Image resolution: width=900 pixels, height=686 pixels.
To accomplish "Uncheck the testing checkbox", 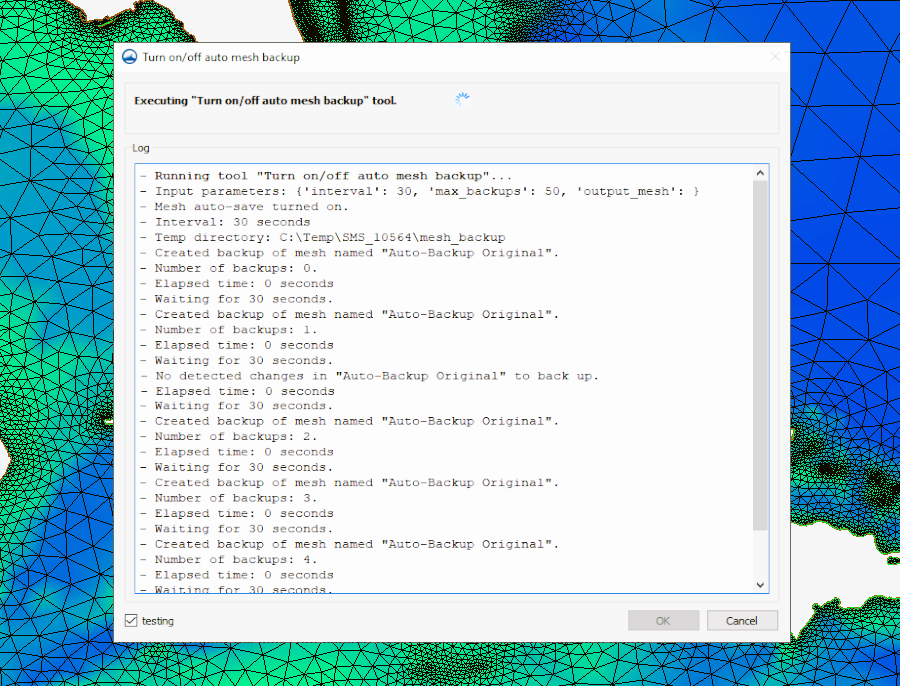I will click(x=131, y=620).
